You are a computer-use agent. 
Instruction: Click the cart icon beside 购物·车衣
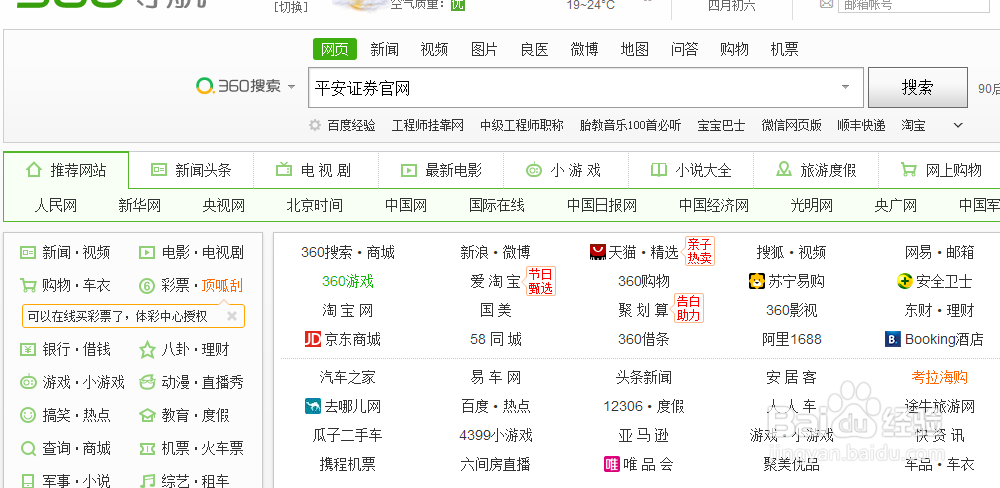28,285
